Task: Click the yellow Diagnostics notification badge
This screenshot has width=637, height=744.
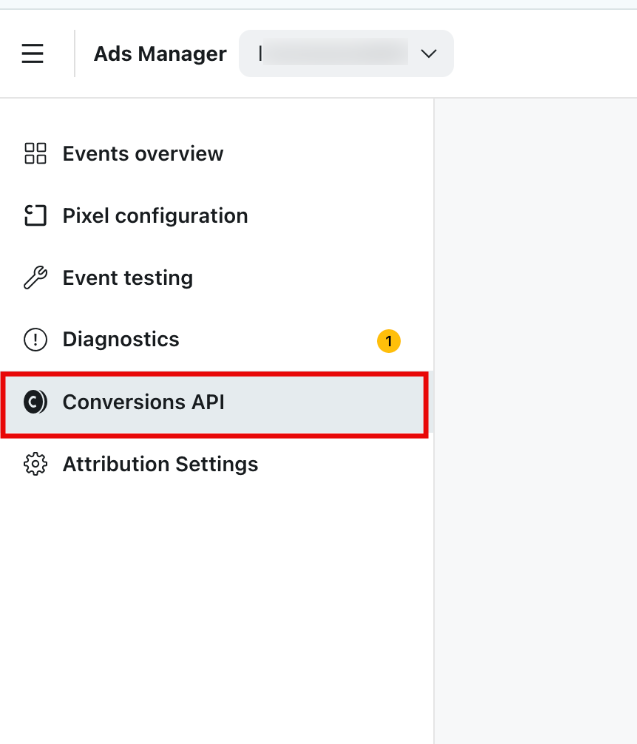Action: point(389,341)
